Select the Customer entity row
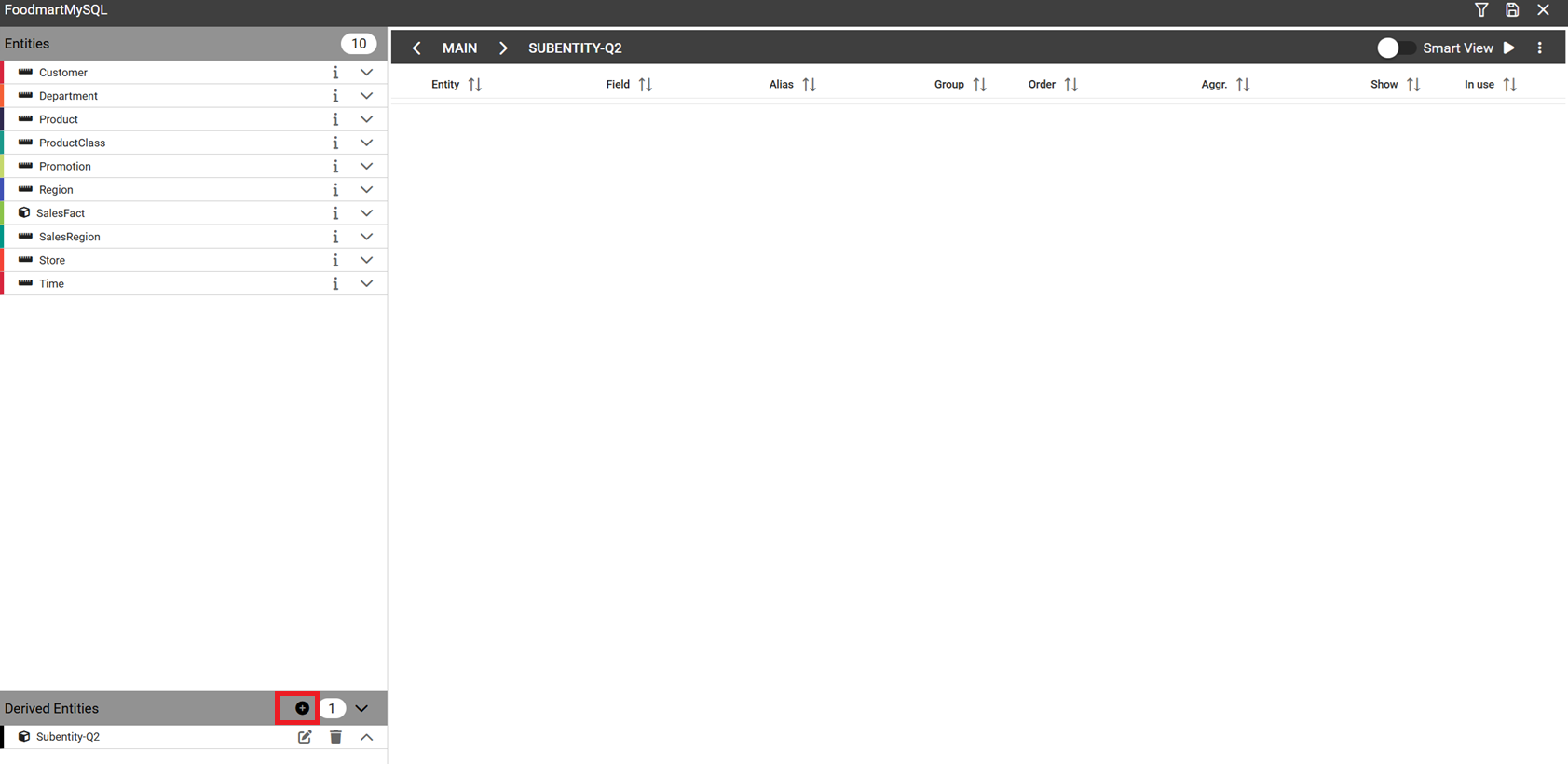The height and width of the screenshot is (764, 1568). coord(194,73)
